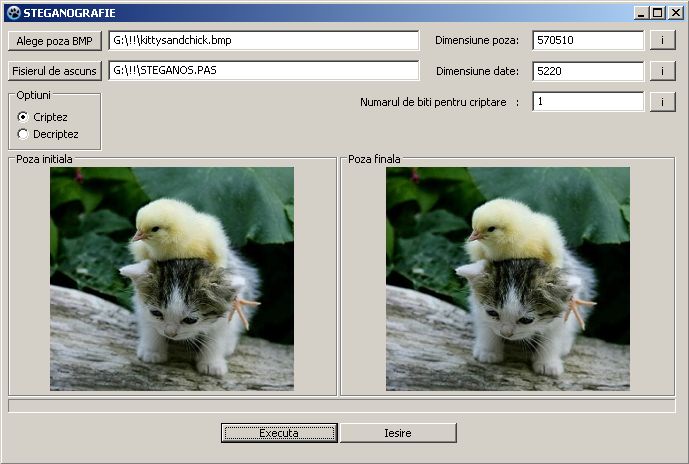Click the Fisierul de ascuns button
The image size is (689, 464).
[54, 71]
